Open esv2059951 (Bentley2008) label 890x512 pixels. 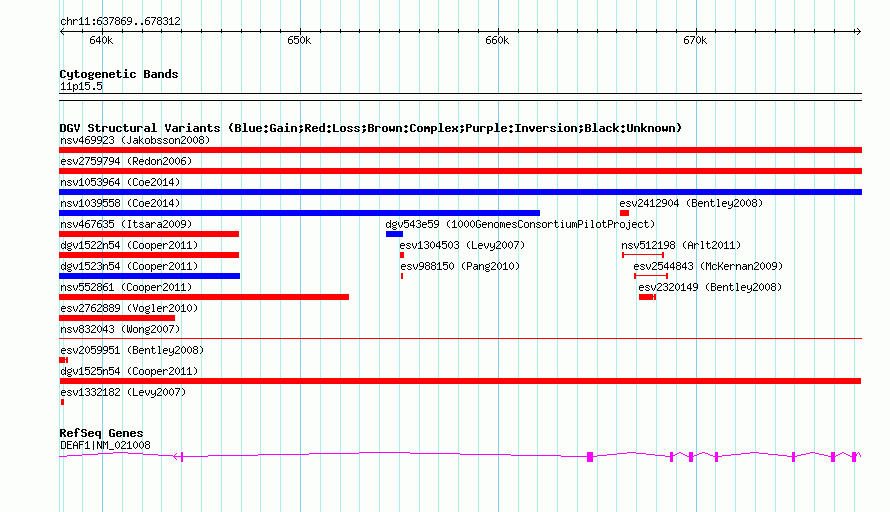coord(132,350)
